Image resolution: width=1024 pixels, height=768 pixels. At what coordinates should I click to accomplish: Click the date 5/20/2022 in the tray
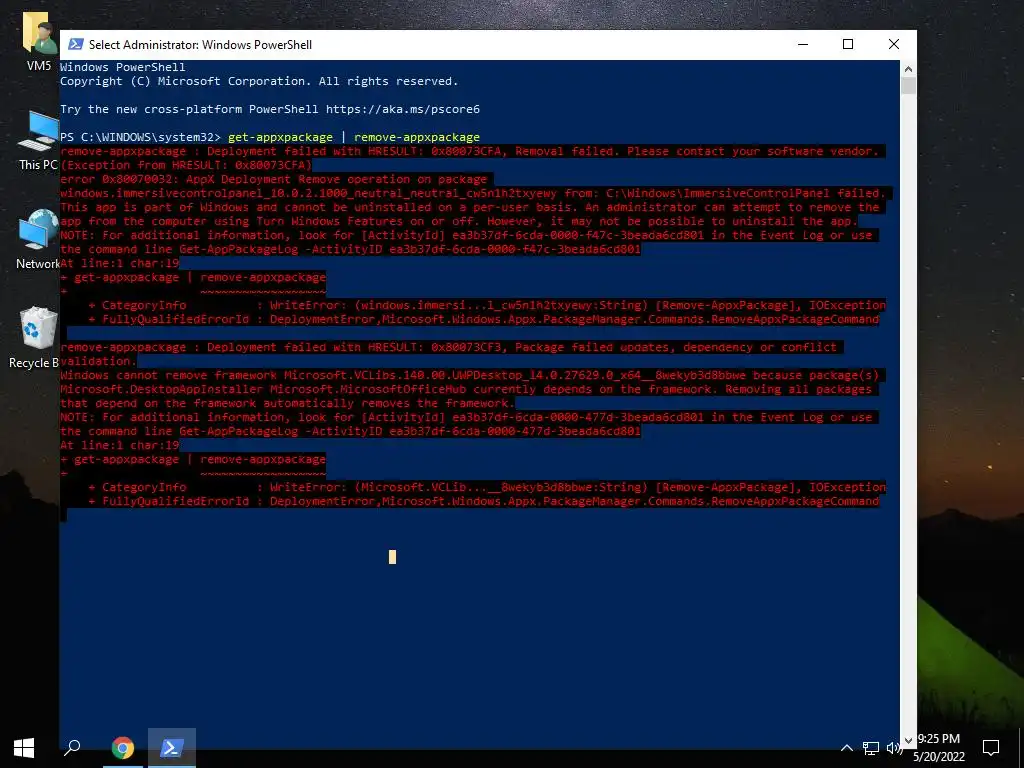coord(938,757)
